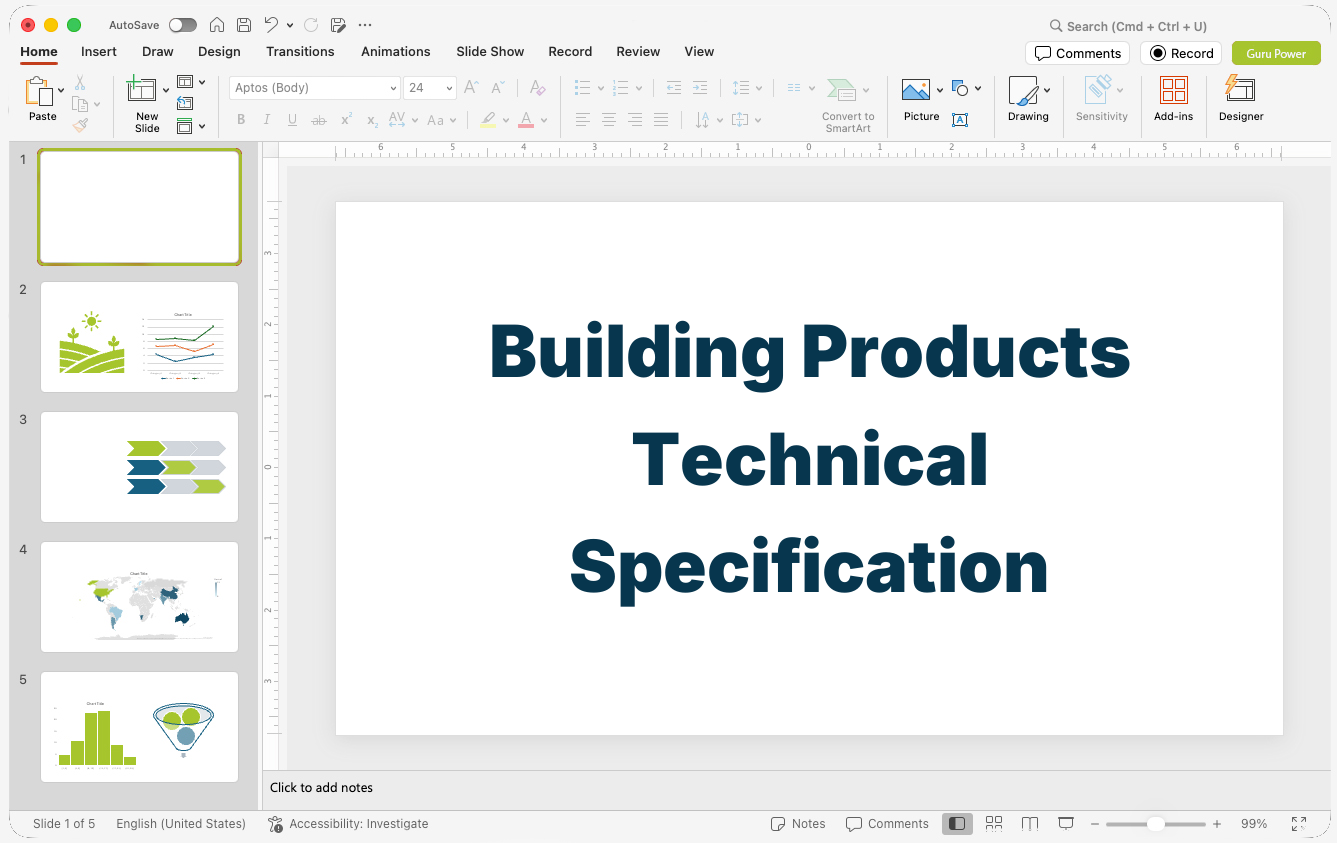Click the Paste clipboard icon
1337x843 pixels.
pyautogui.click(x=39, y=92)
